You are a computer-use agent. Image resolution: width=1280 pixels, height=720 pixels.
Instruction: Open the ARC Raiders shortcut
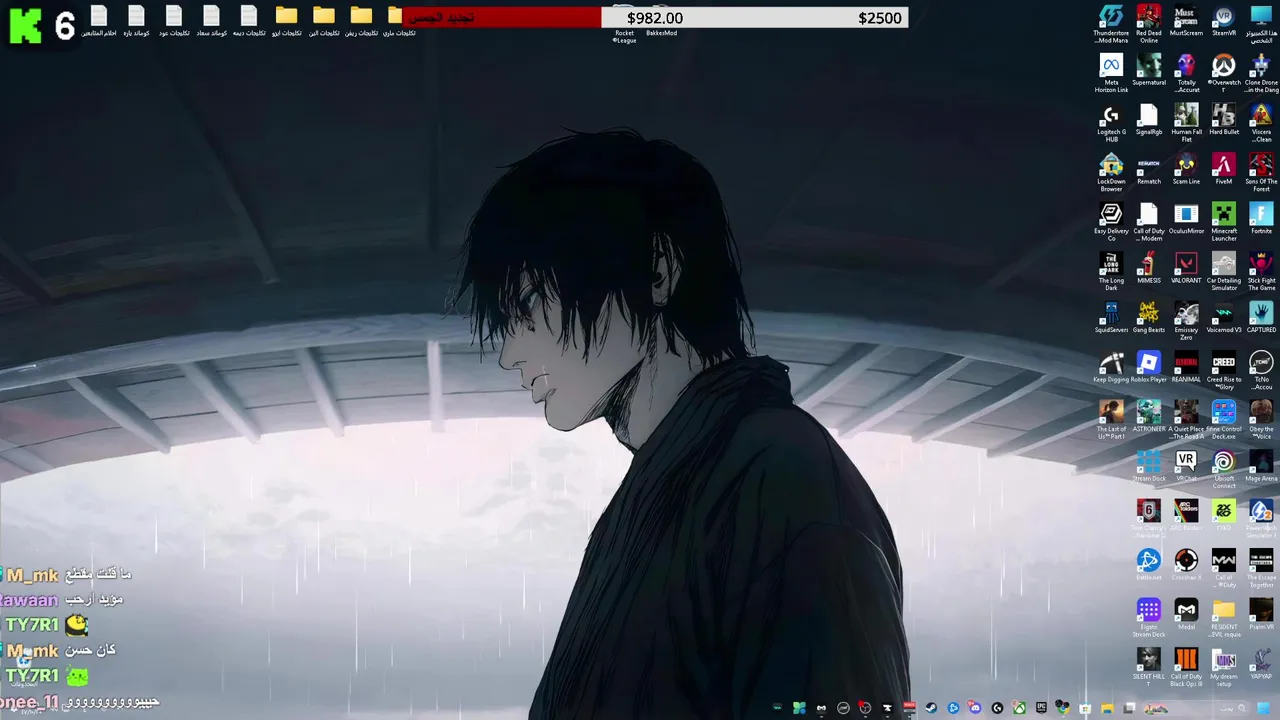(1186, 516)
